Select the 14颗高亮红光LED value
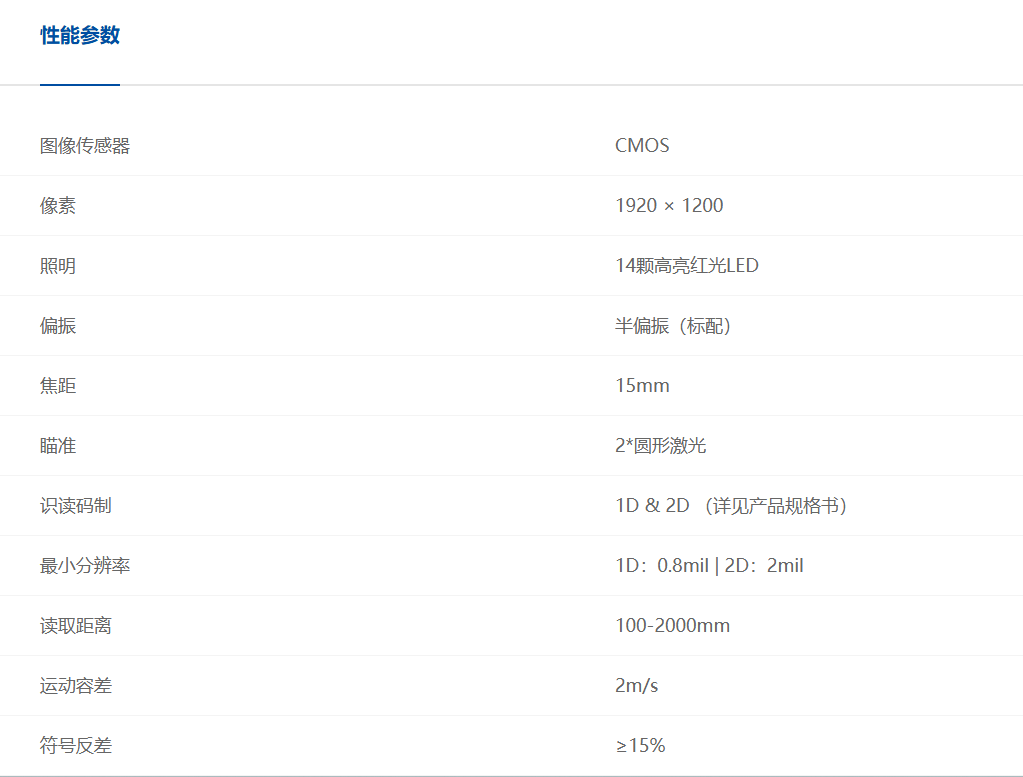 (x=687, y=266)
